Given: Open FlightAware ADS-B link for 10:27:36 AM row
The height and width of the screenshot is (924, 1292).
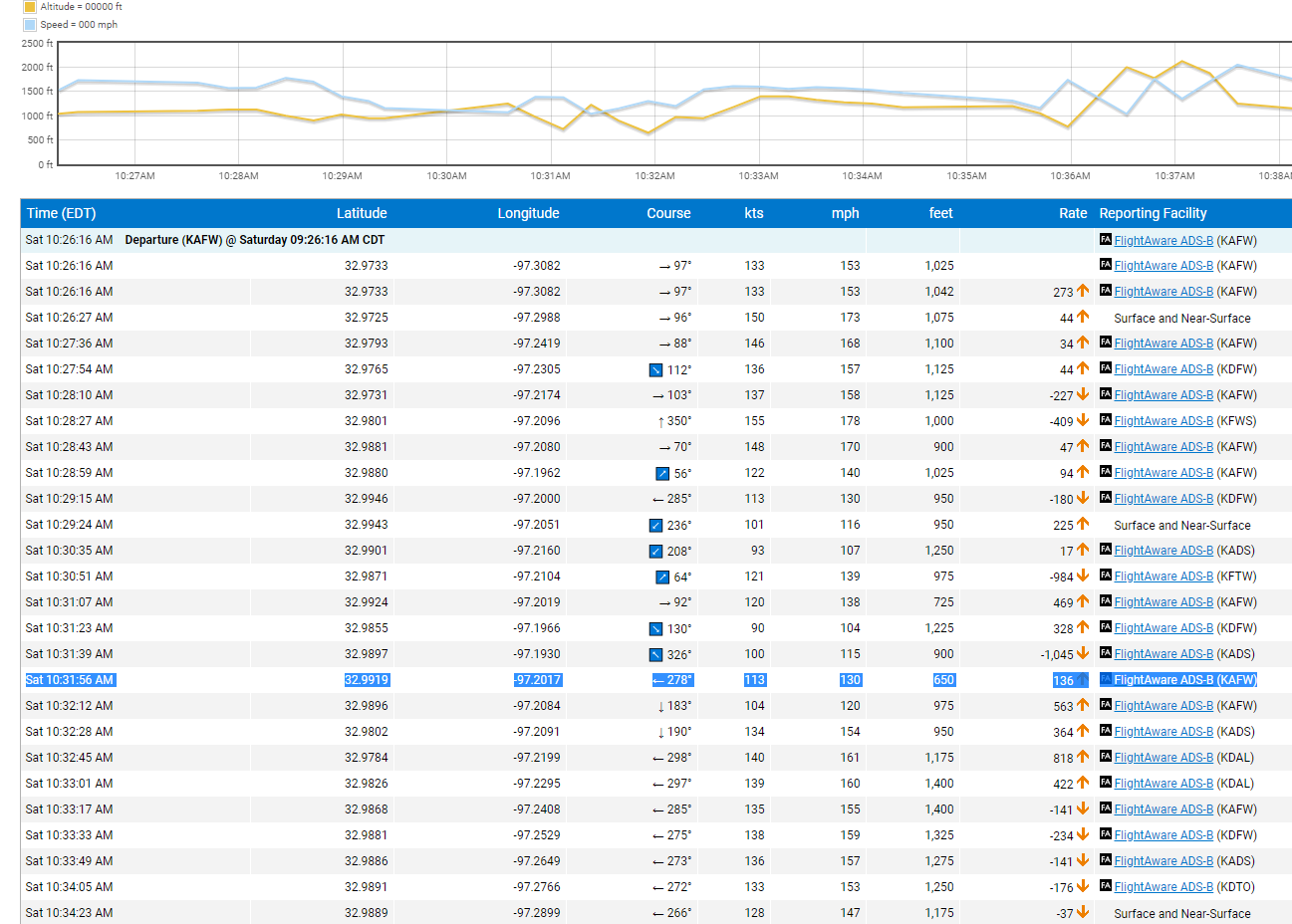Looking at the screenshot, I should pyautogui.click(x=1163, y=344).
